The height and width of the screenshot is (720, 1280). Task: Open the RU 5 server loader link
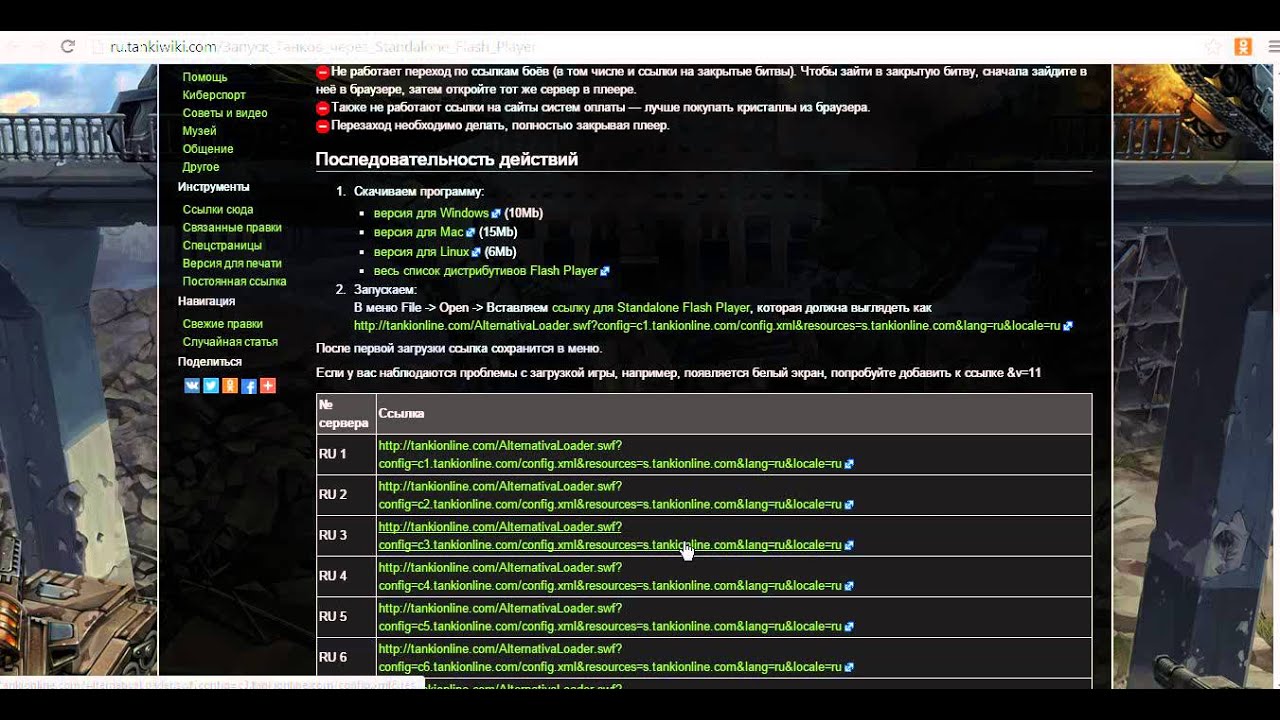pos(610,618)
